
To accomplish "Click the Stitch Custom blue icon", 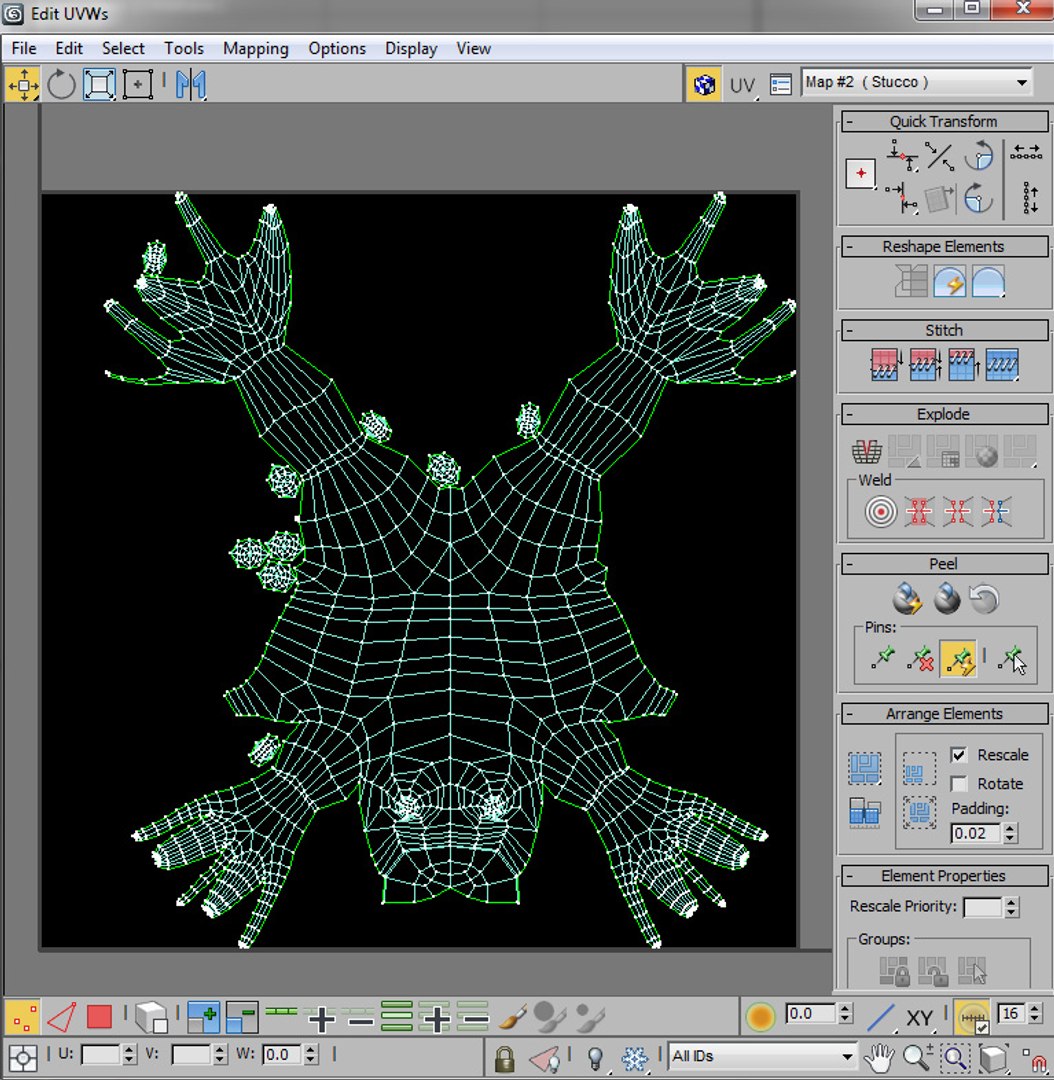I will coord(1002,364).
